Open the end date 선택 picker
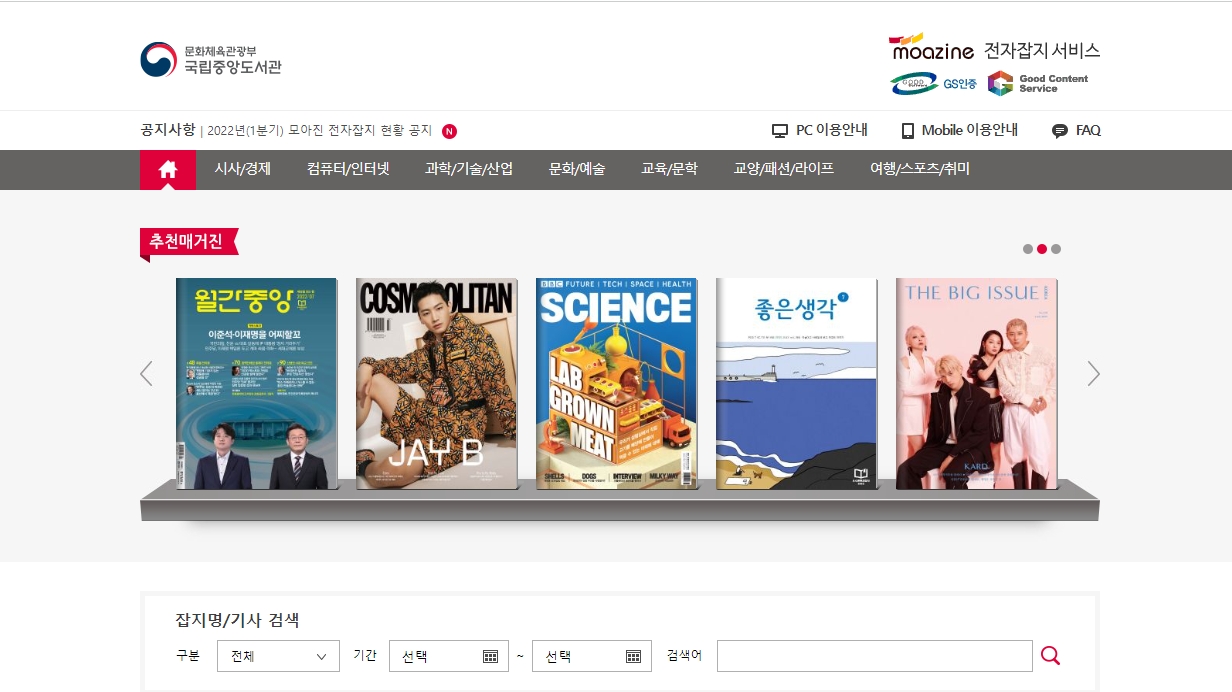 [x=592, y=656]
